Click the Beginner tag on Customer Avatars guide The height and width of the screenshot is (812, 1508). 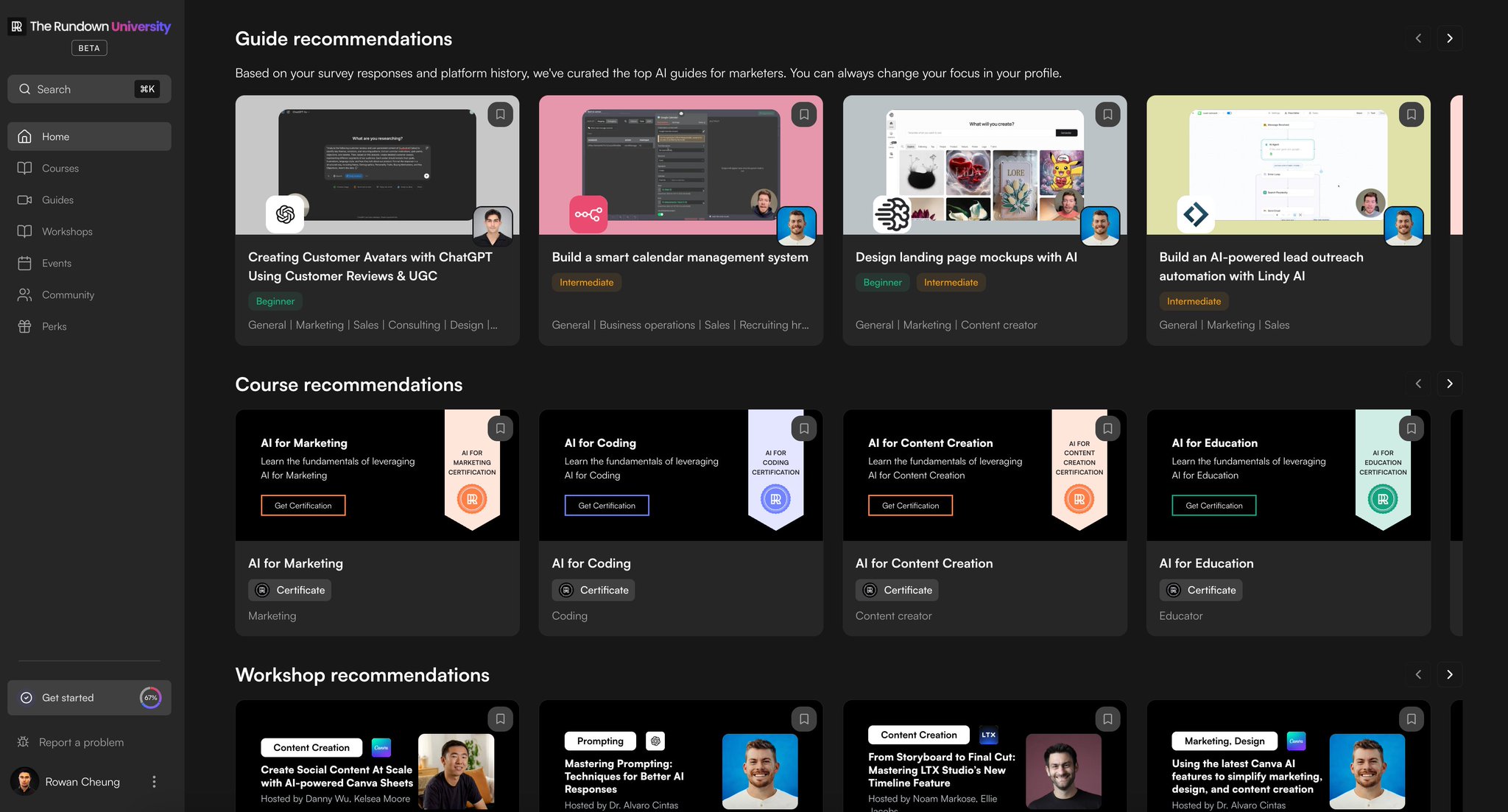click(x=275, y=301)
